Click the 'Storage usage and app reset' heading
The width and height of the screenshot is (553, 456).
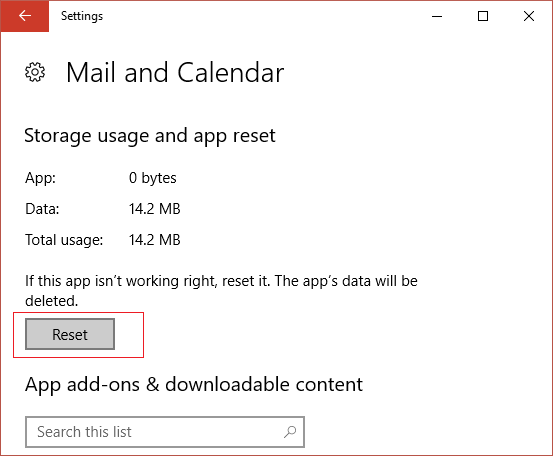click(150, 136)
